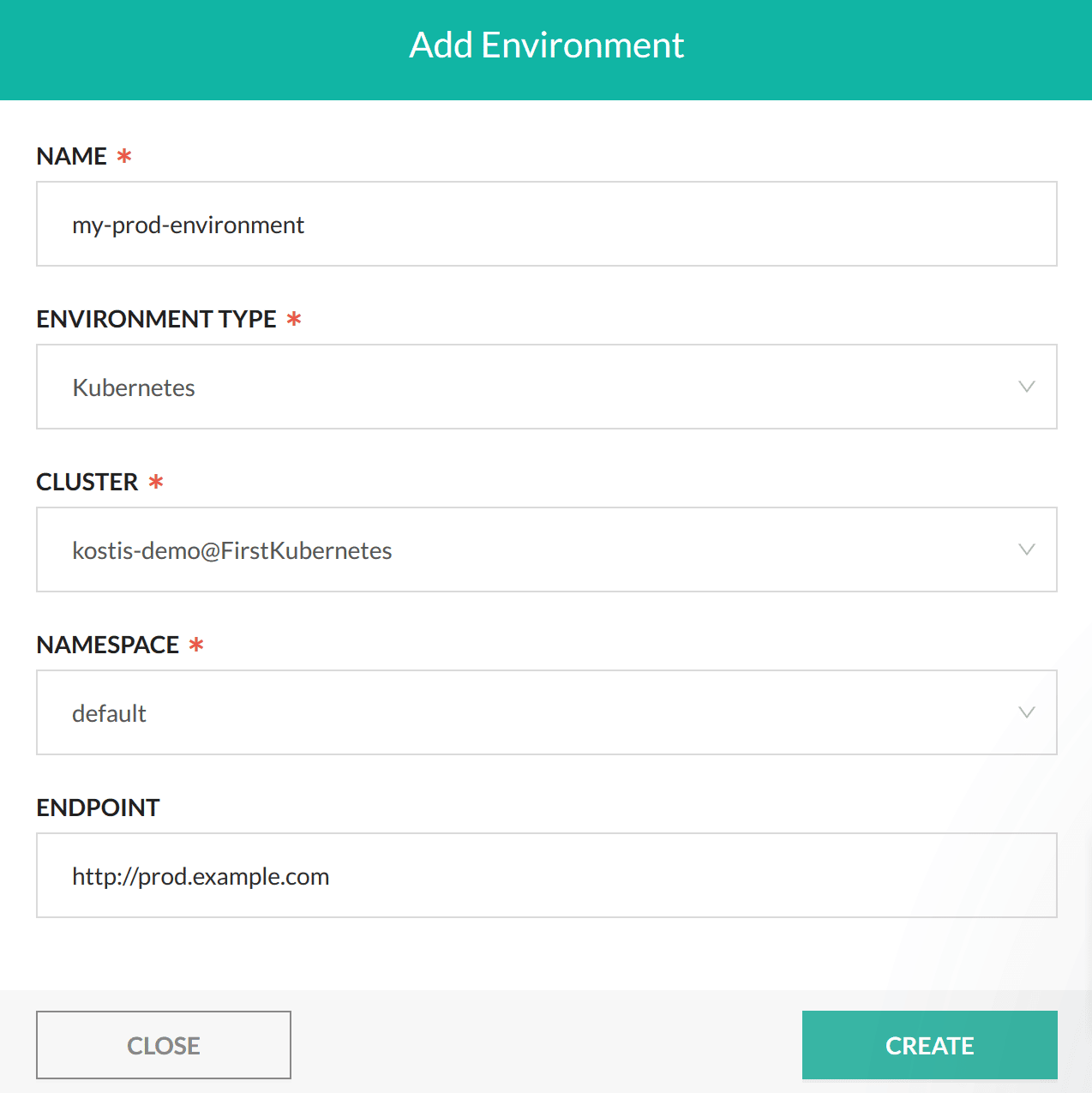Expand the Cluster selection dropdown
The height and width of the screenshot is (1093, 1092).
[x=1027, y=550]
